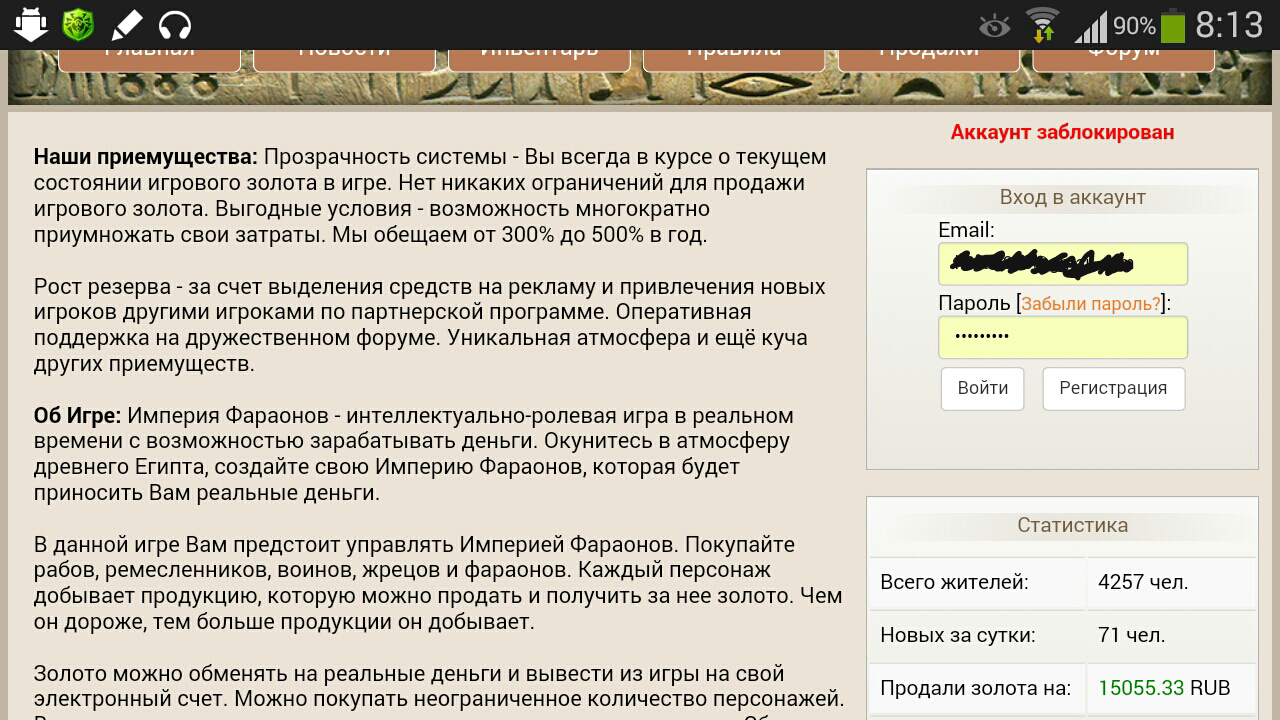Tap the cellular signal bars icon
The image size is (1280, 720).
coord(1091,26)
